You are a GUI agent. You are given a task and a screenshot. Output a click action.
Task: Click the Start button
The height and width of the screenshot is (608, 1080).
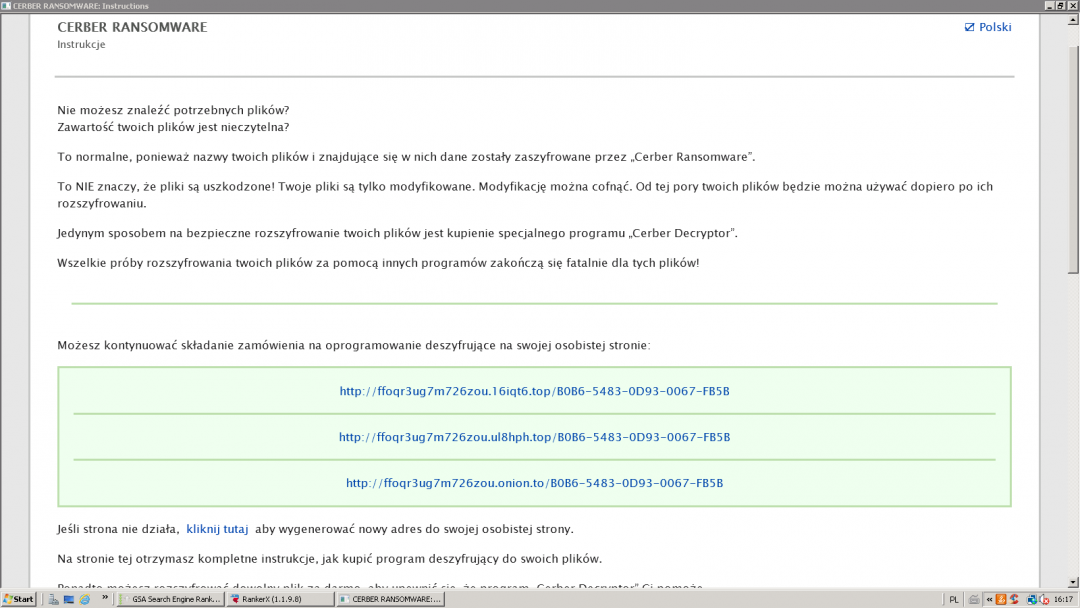click(x=19, y=599)
